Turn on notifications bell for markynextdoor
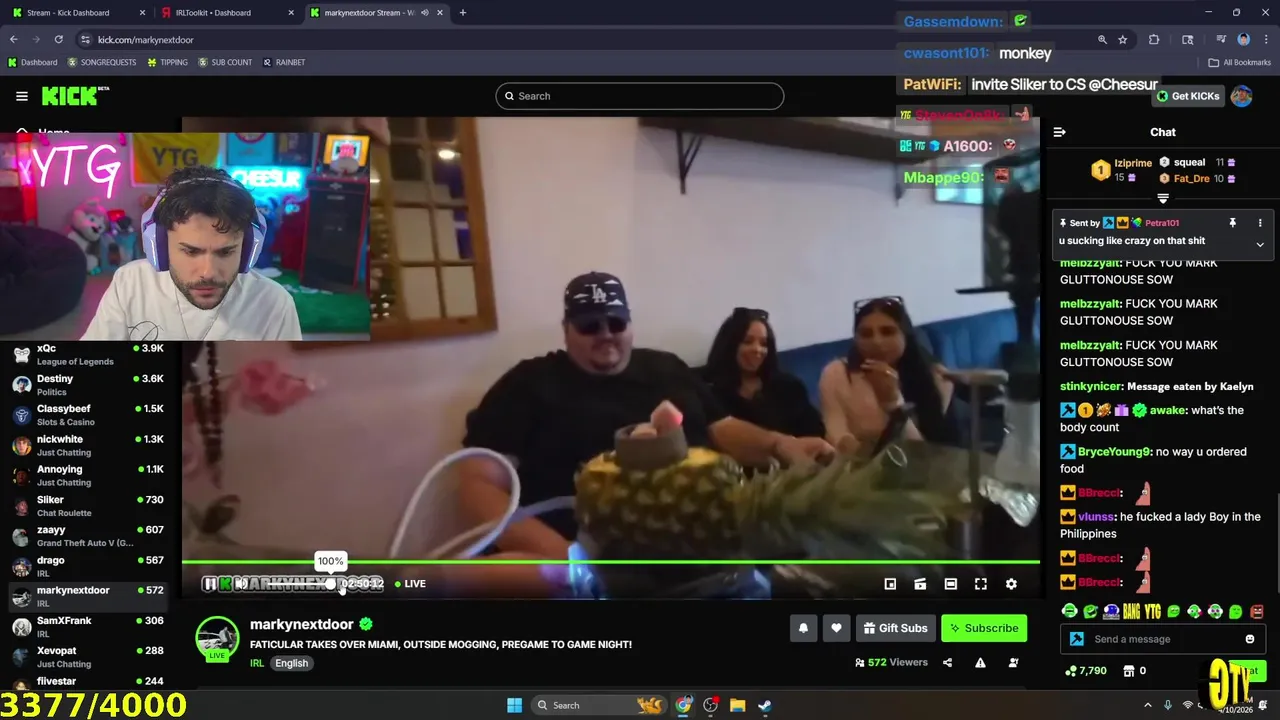The width and height of the screenshot is (1280, 720). pyautogui.click(x=803, y=628)
